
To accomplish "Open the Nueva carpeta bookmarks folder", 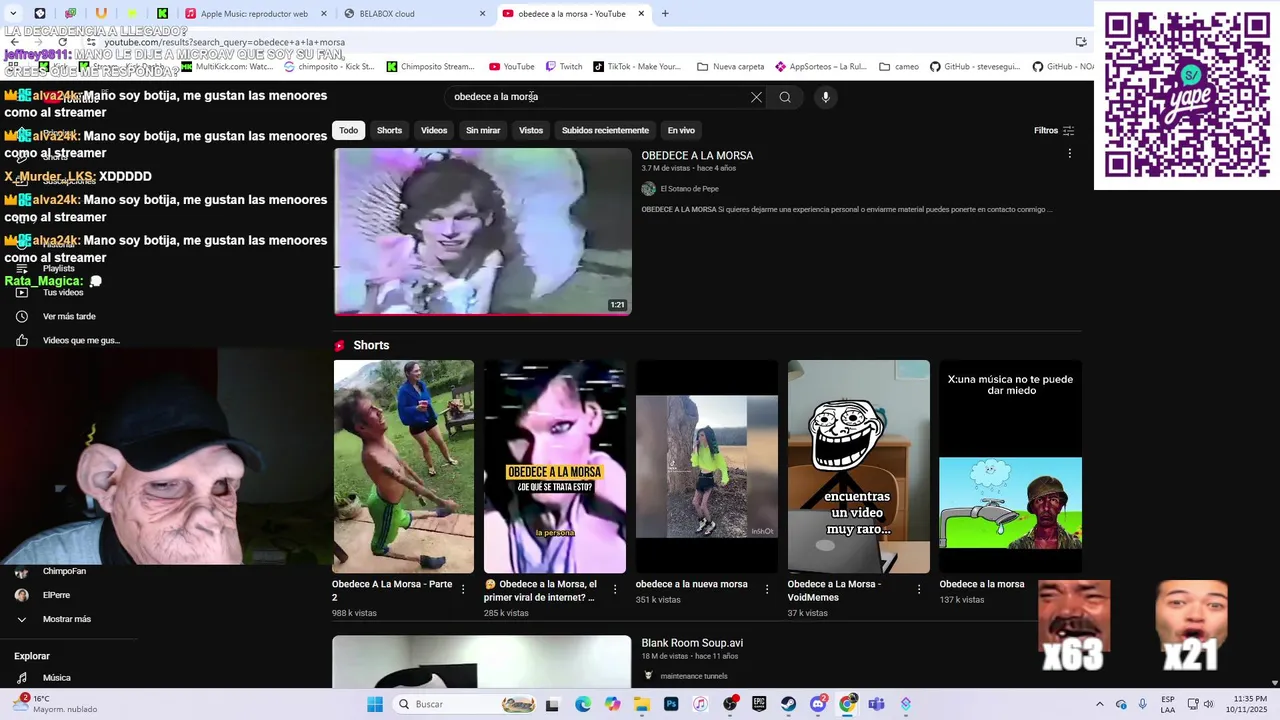I will [731, 67].
